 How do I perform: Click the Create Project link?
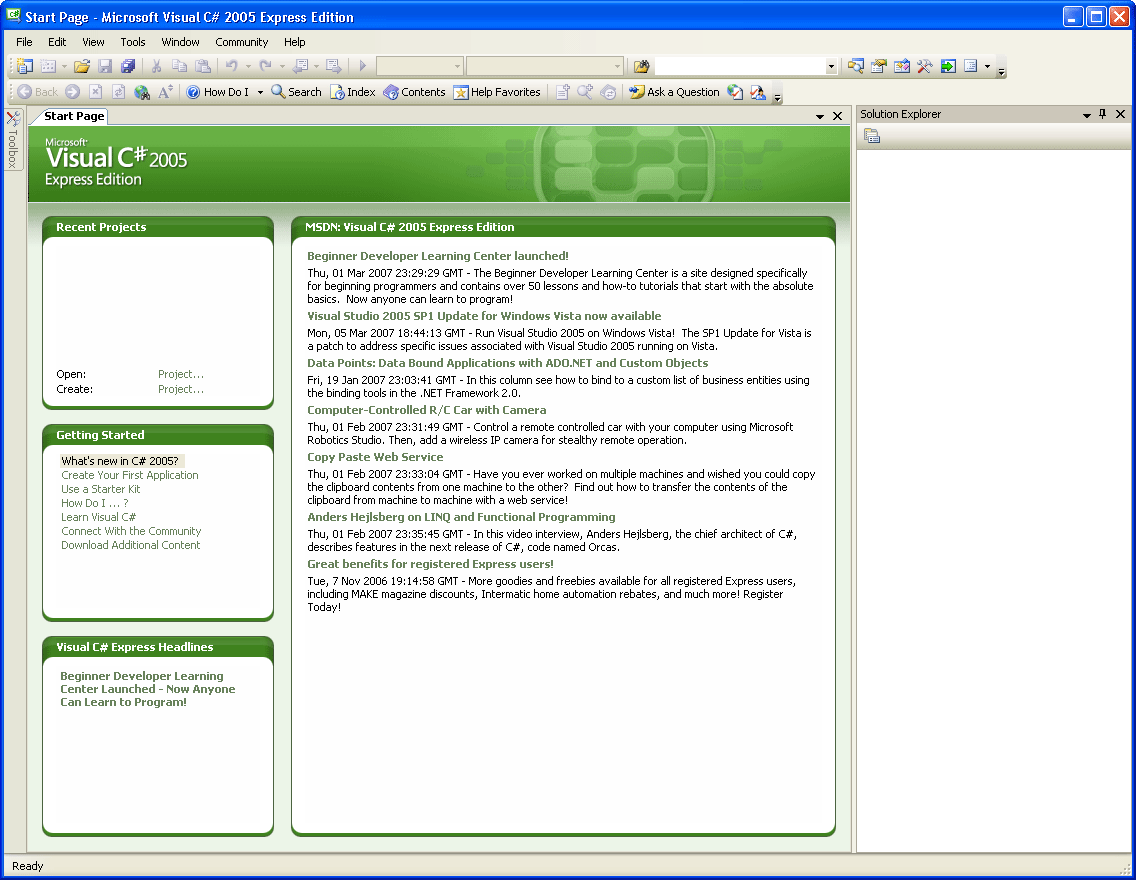(x=181, y=389)
